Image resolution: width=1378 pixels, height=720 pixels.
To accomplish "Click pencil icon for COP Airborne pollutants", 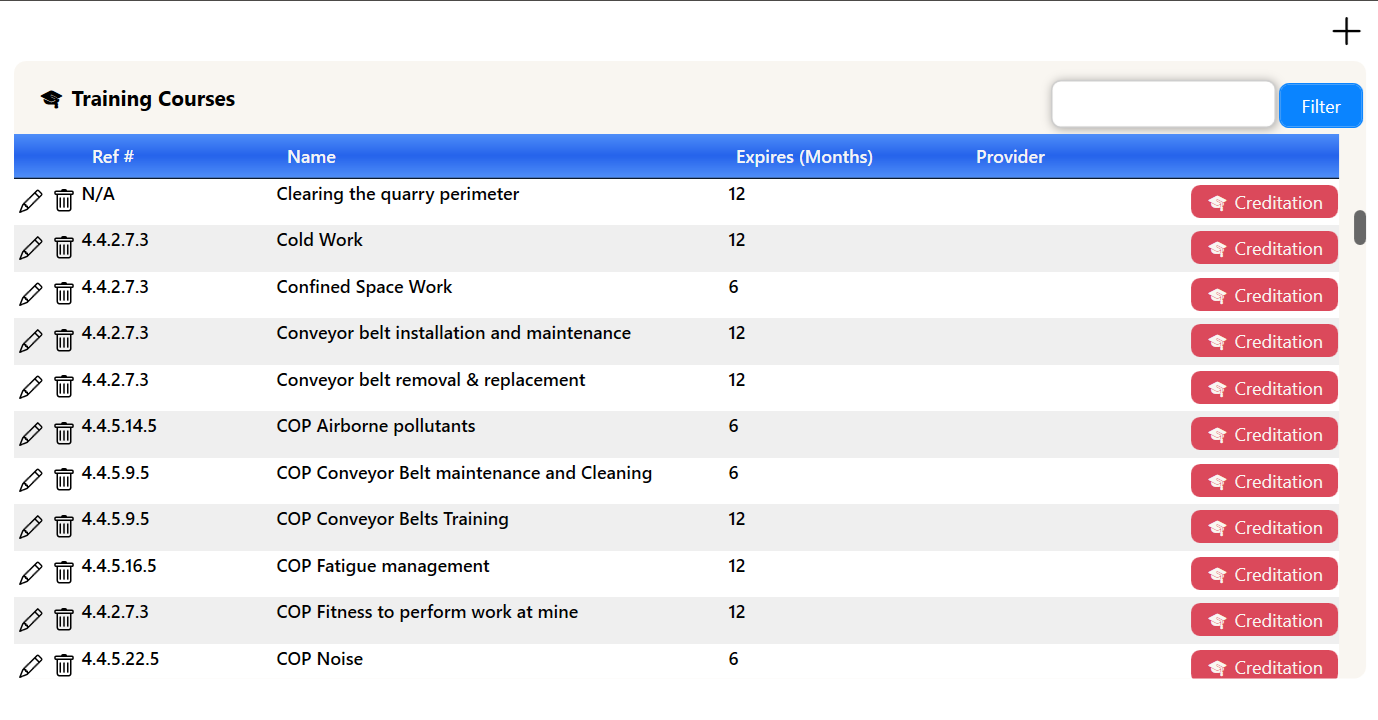I will tap(31, 434).
